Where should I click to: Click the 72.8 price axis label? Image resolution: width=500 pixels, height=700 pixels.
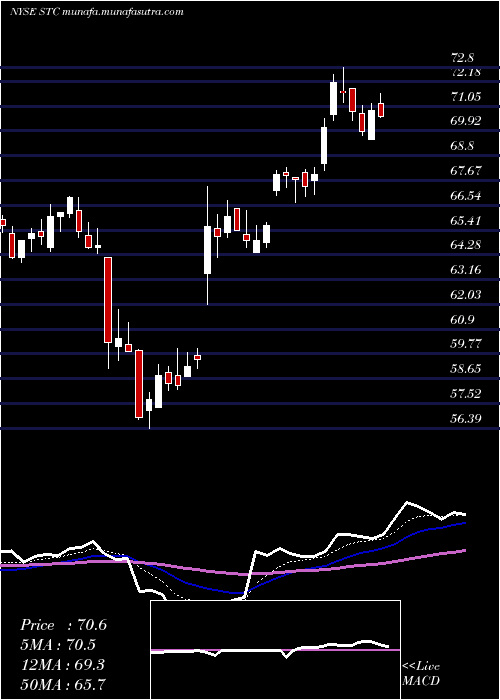point(462,58)
